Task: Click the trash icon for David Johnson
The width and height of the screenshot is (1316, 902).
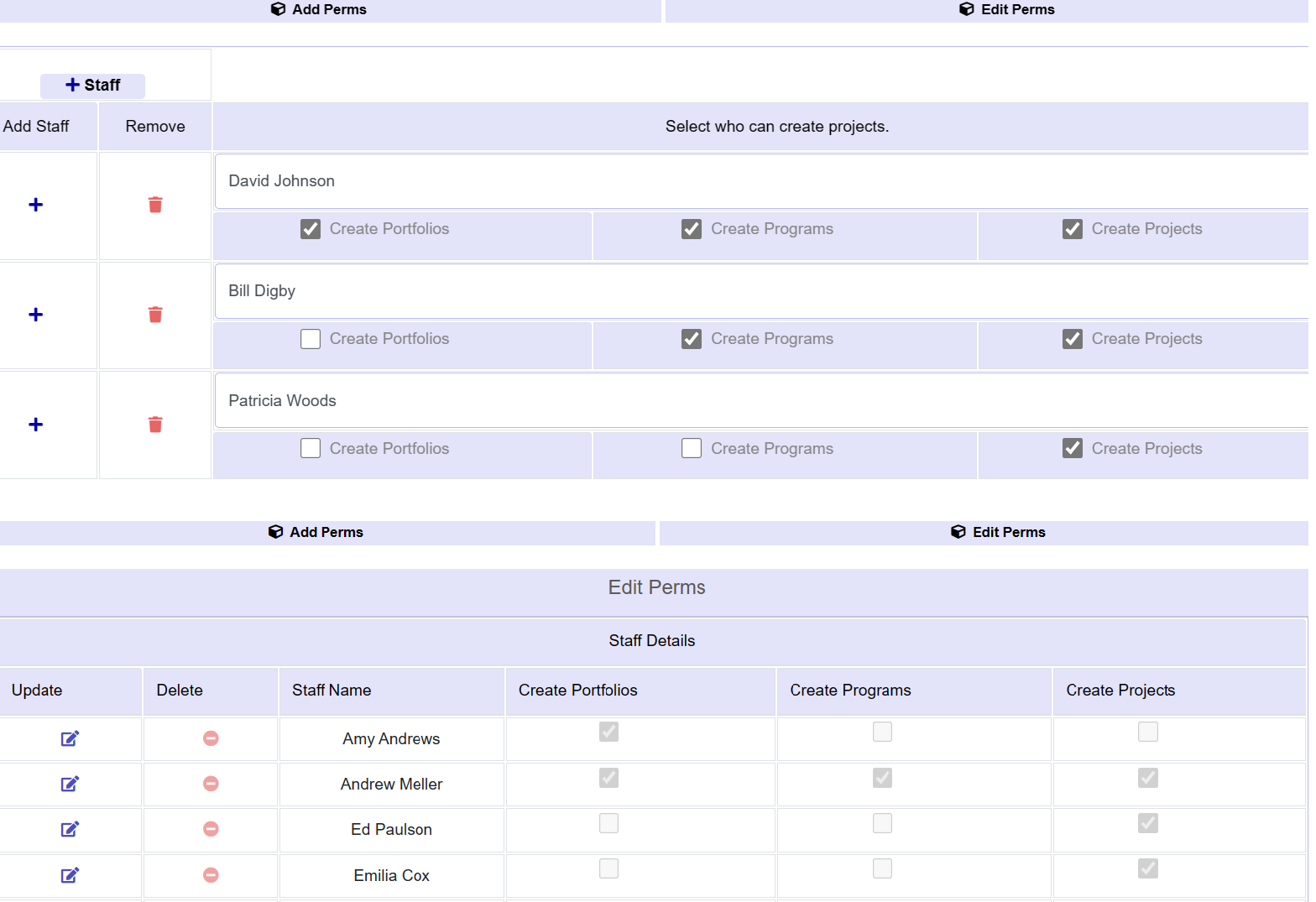Action: point(155,205)
